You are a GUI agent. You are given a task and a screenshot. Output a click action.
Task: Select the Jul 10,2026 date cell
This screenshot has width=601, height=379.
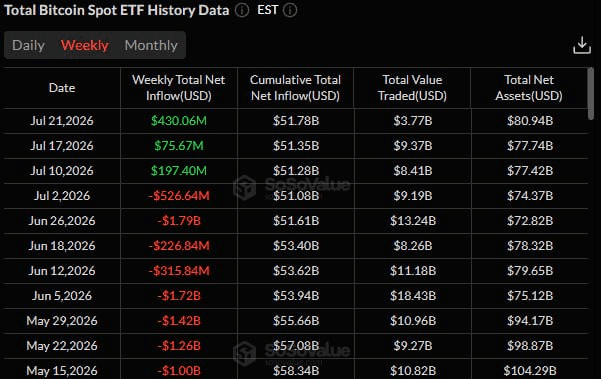tap(62, 171)
